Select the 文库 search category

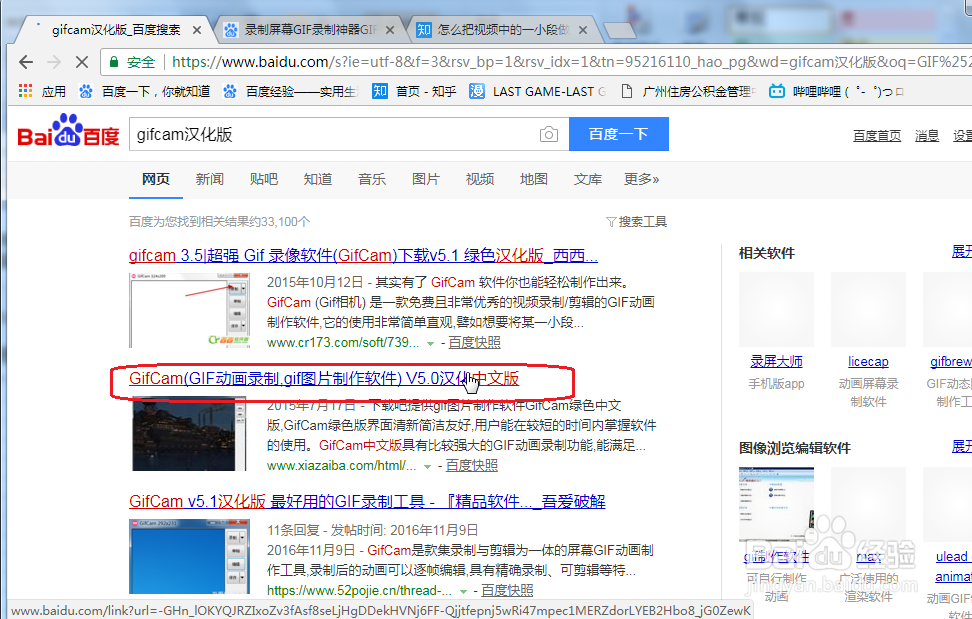coord(588,179)
